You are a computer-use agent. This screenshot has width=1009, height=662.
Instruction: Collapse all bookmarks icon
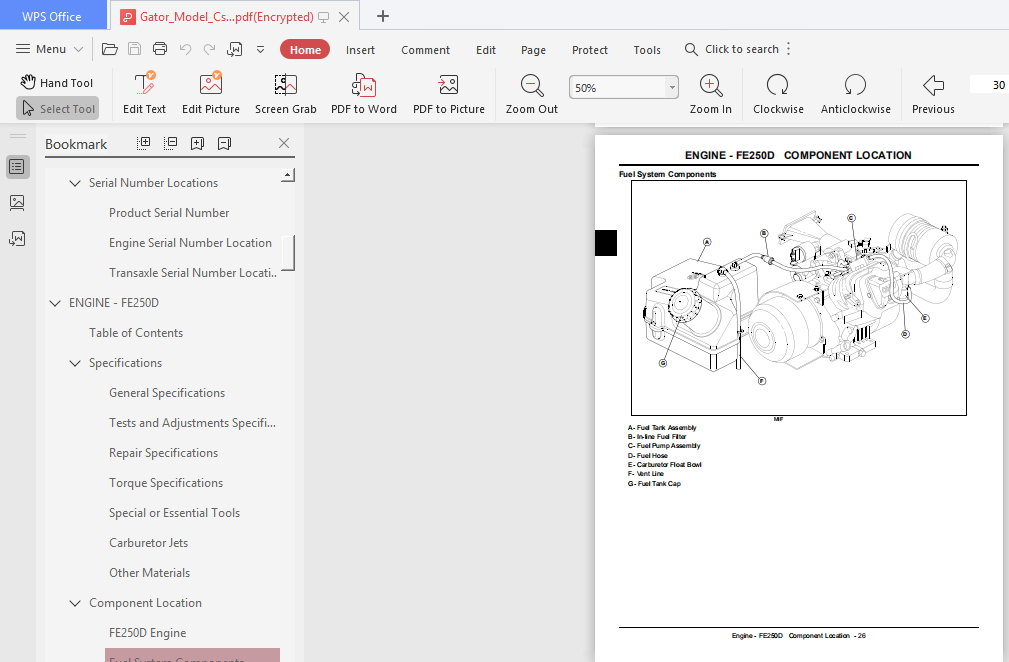171,143
